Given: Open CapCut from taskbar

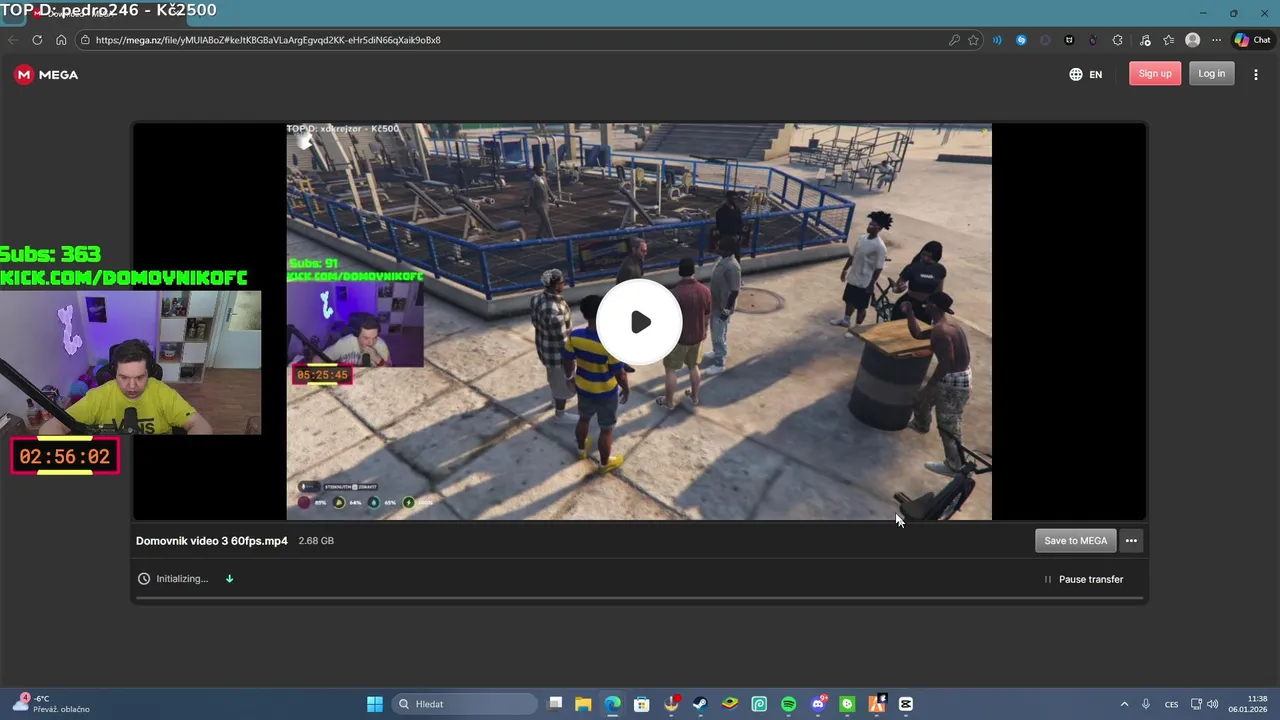Looking at the screenshot, I should (906, 704).
